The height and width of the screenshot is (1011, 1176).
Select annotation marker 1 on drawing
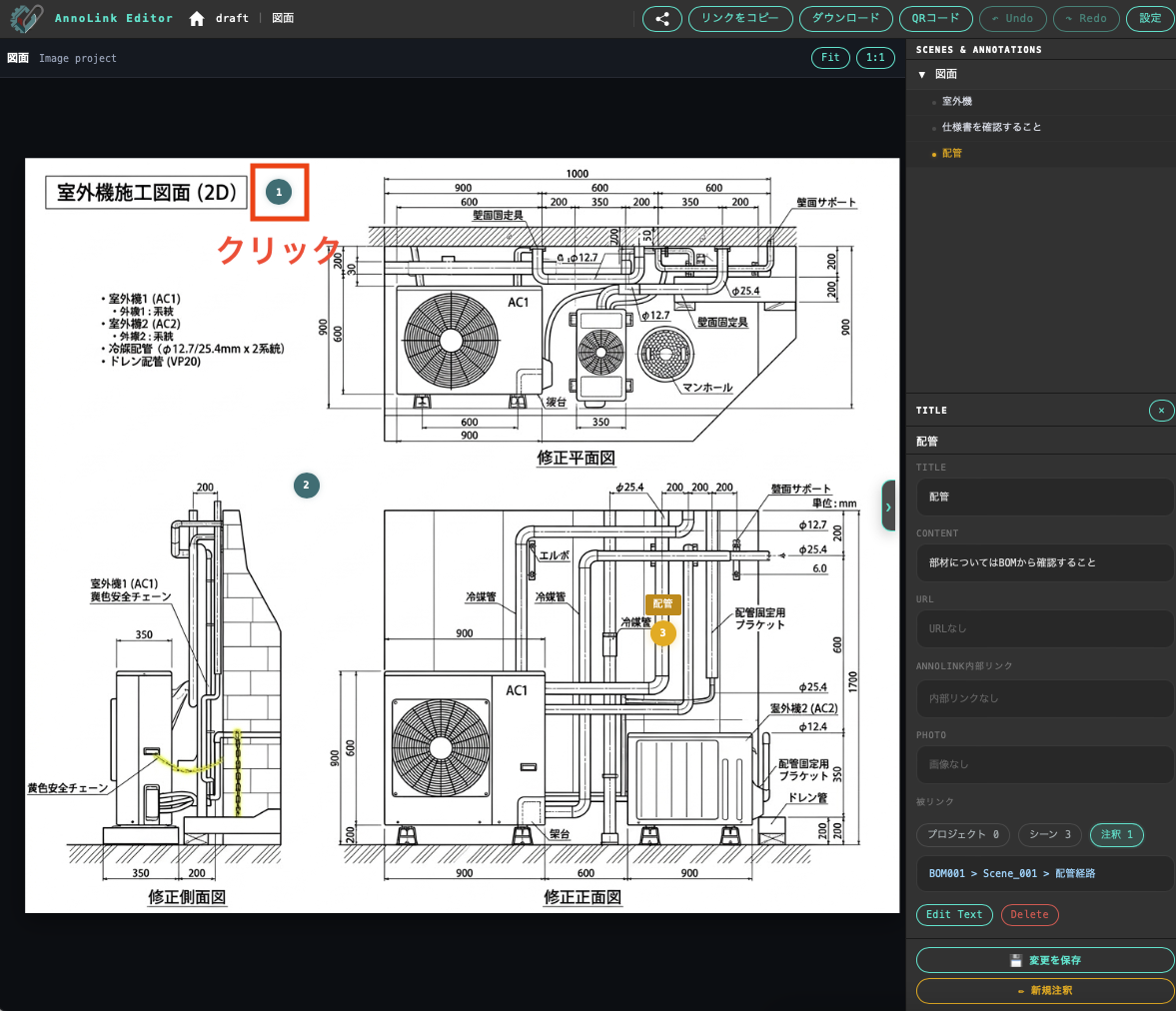tap(279, 192)
